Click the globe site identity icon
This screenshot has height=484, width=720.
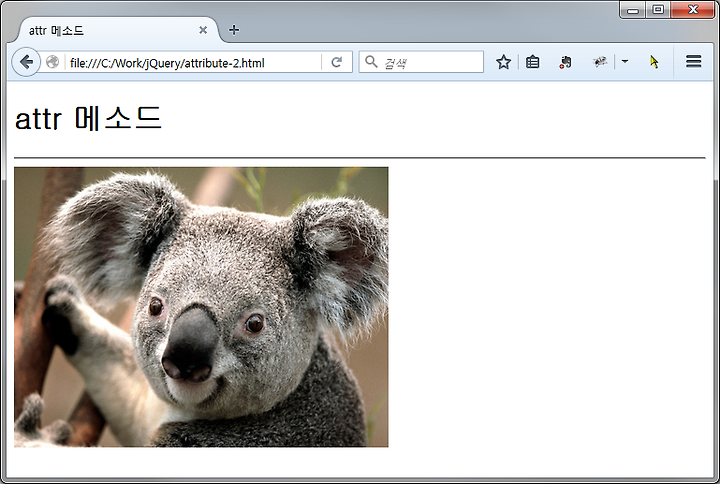(52, 62)
